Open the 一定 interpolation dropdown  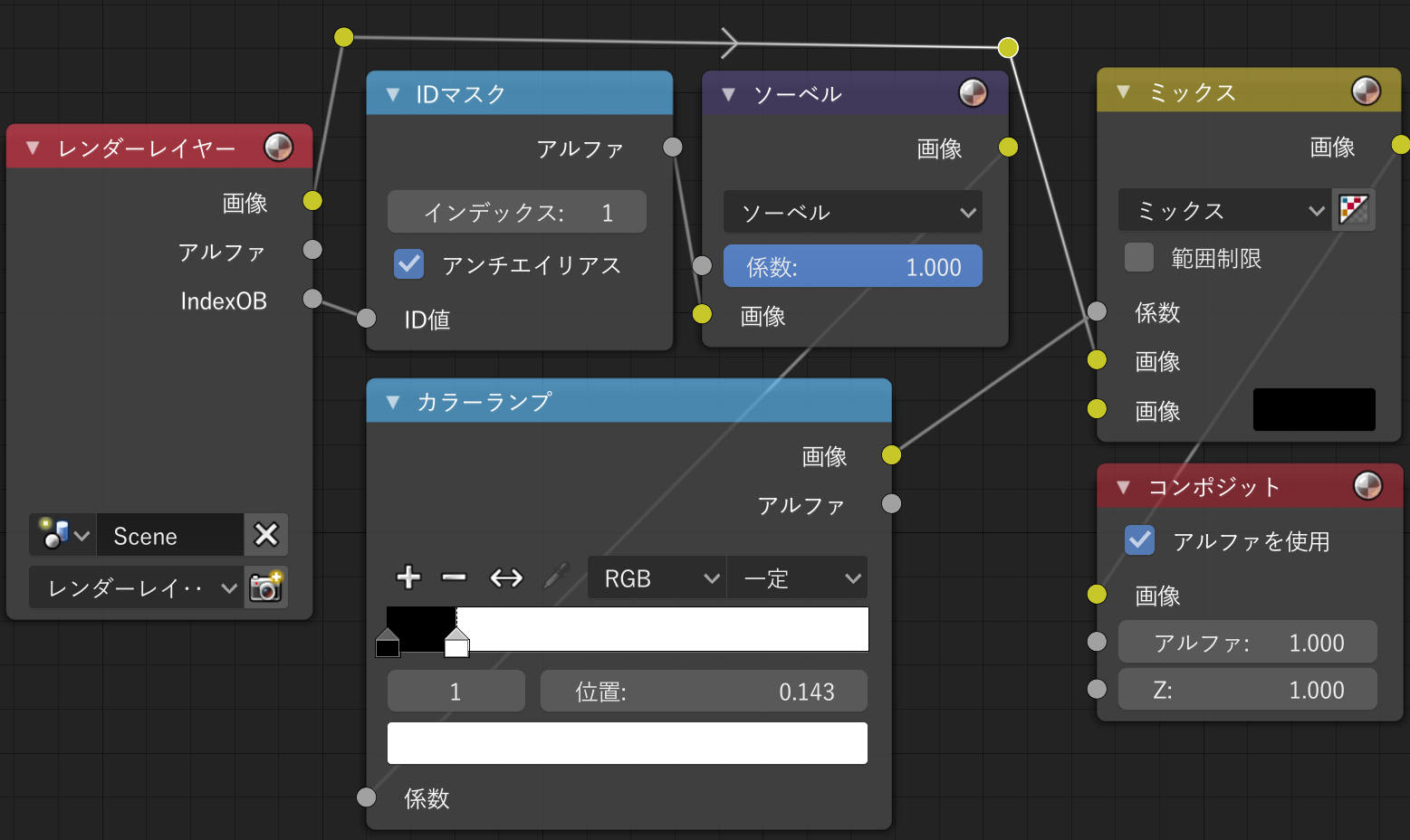click(797, 577)
